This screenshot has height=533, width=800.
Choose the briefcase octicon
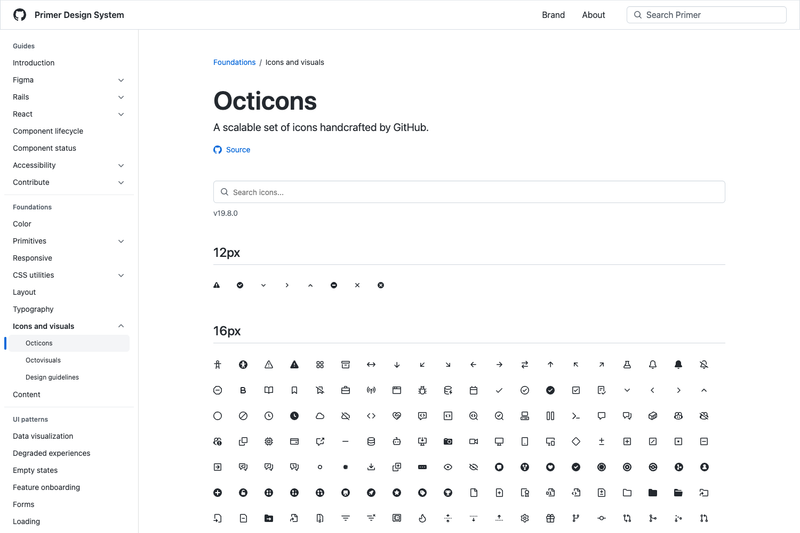(x=345, y=390)
